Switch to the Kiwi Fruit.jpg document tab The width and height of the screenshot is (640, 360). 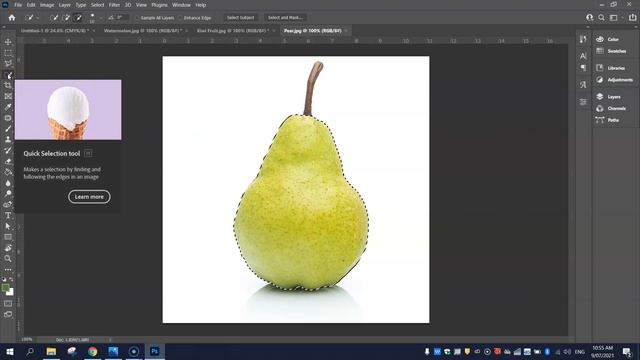point(233,31)
